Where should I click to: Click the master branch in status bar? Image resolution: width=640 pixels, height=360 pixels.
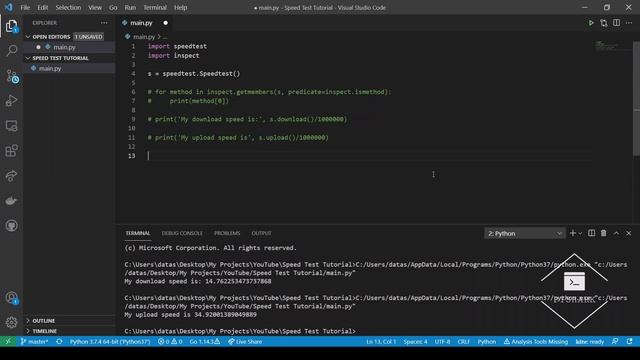click(x=34, y=342)
